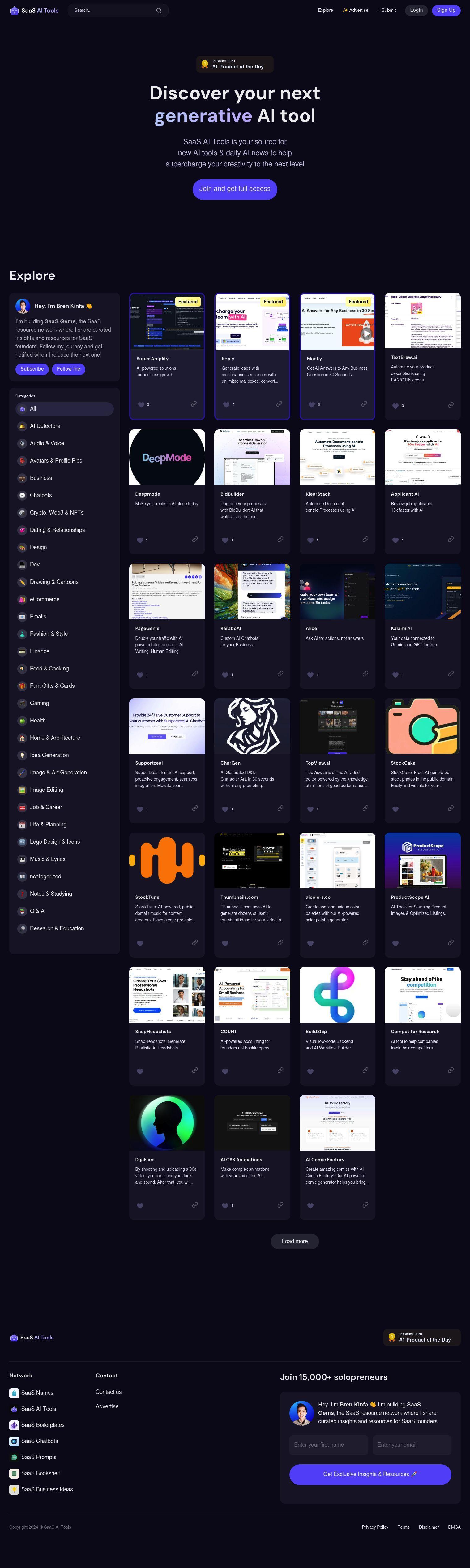470x1568 pixels.
Task: Focus the header Search field
Action: point(118,10)
